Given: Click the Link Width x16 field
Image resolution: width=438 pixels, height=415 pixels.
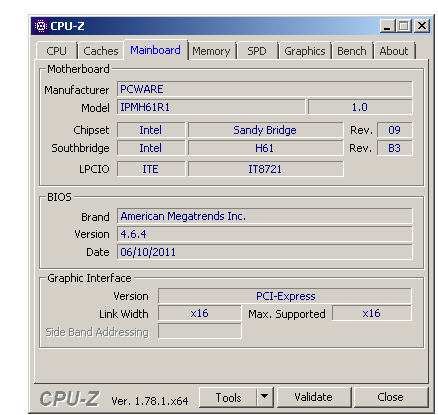Looking at the screenshot, I should 200,313.
